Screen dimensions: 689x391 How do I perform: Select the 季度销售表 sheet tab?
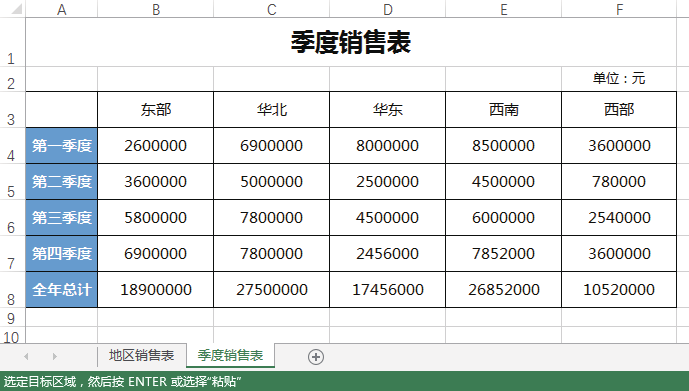coord(230,355)
